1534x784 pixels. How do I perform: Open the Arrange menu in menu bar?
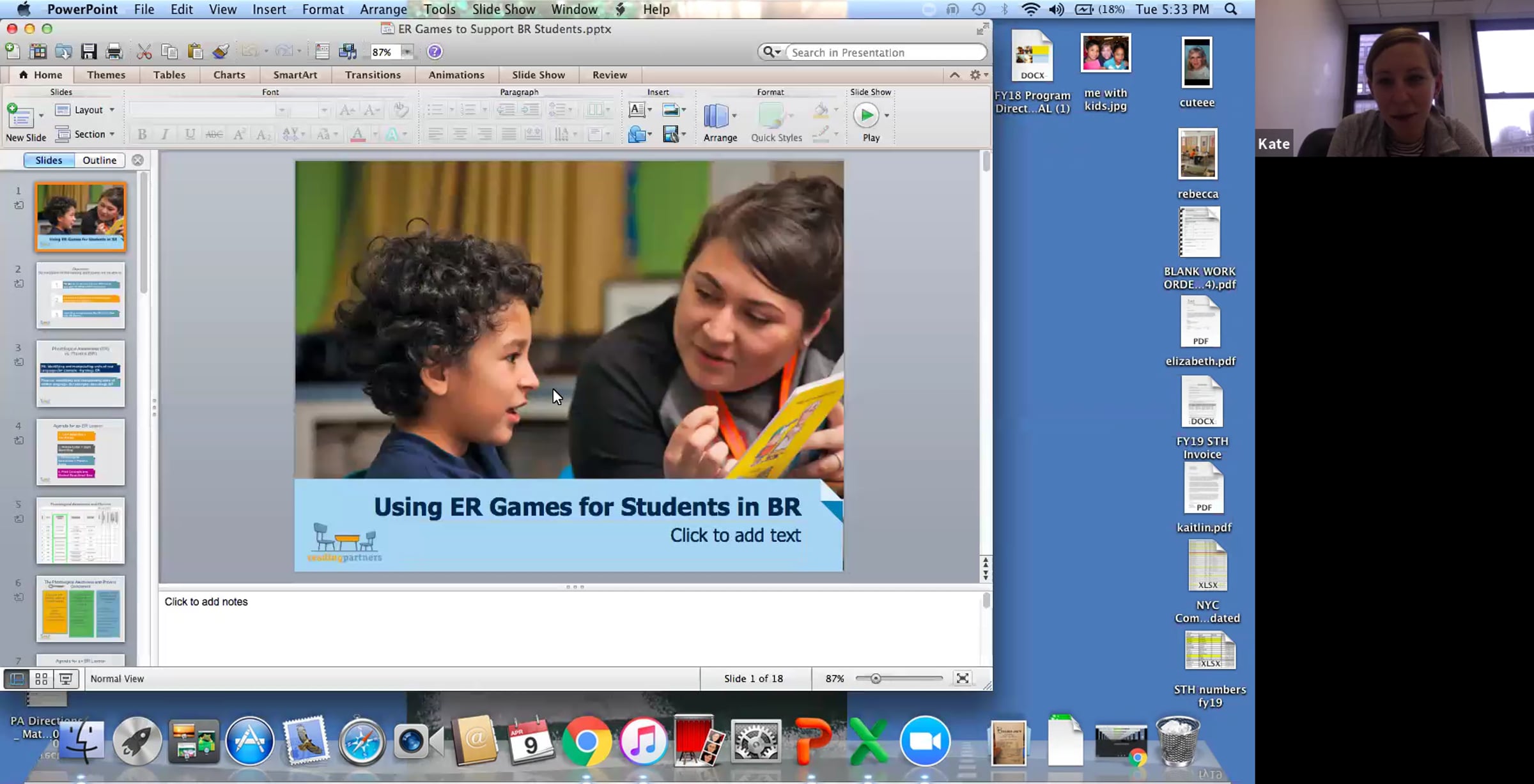point(383,10)
